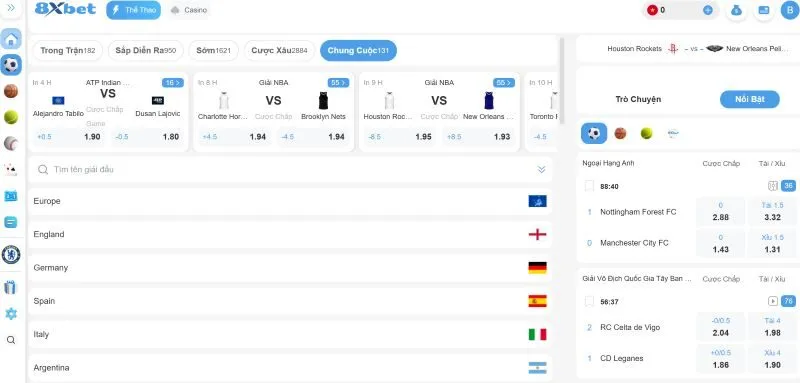Bet New Orleans +8.5 at 1.93

(x=479, y=137)
